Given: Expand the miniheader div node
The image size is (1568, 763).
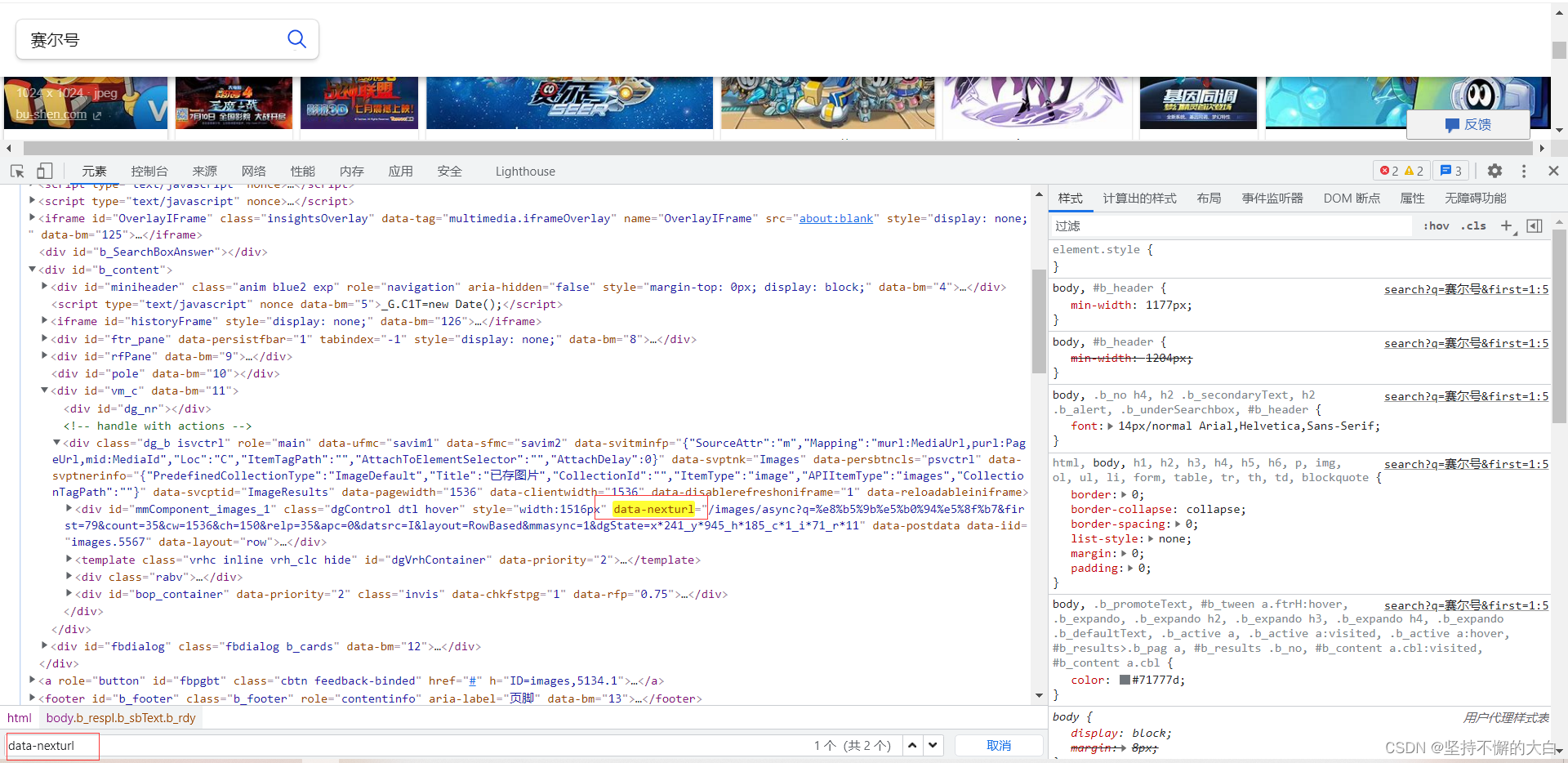Looking at the screenshot, I should point(45,286).
